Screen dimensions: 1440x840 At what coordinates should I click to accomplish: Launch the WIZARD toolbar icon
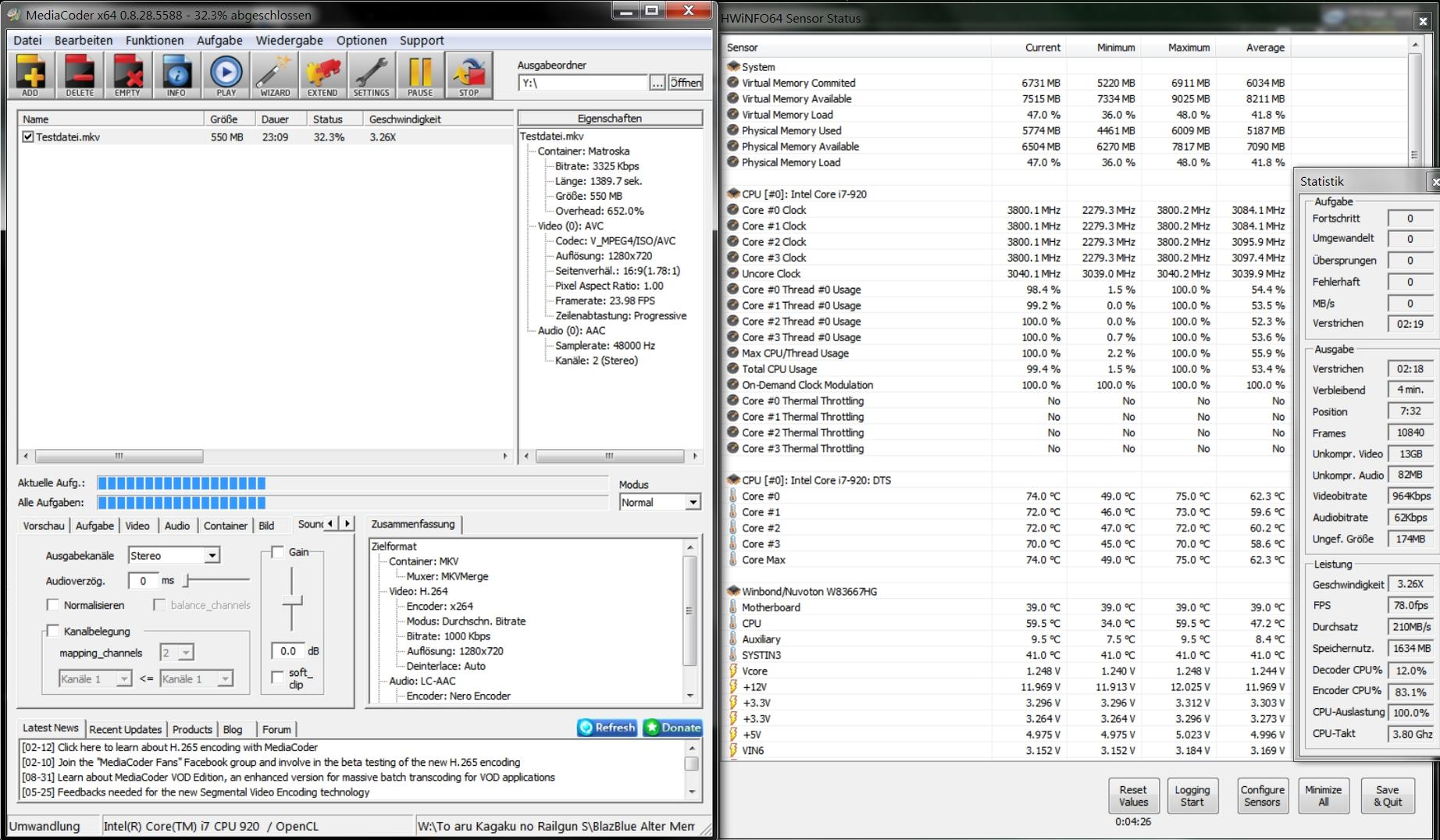274,75
